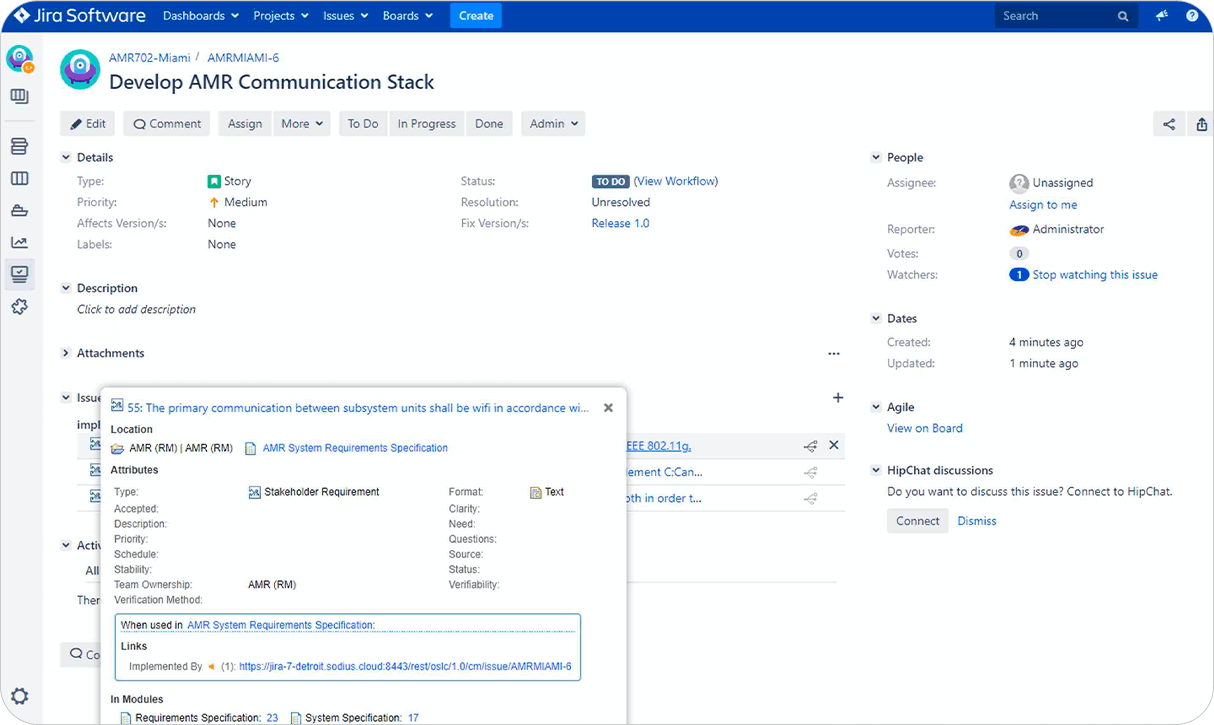Screen dimensions: 1214x725
Task: Click 'Click to add description' field
Action: point(136,309)
